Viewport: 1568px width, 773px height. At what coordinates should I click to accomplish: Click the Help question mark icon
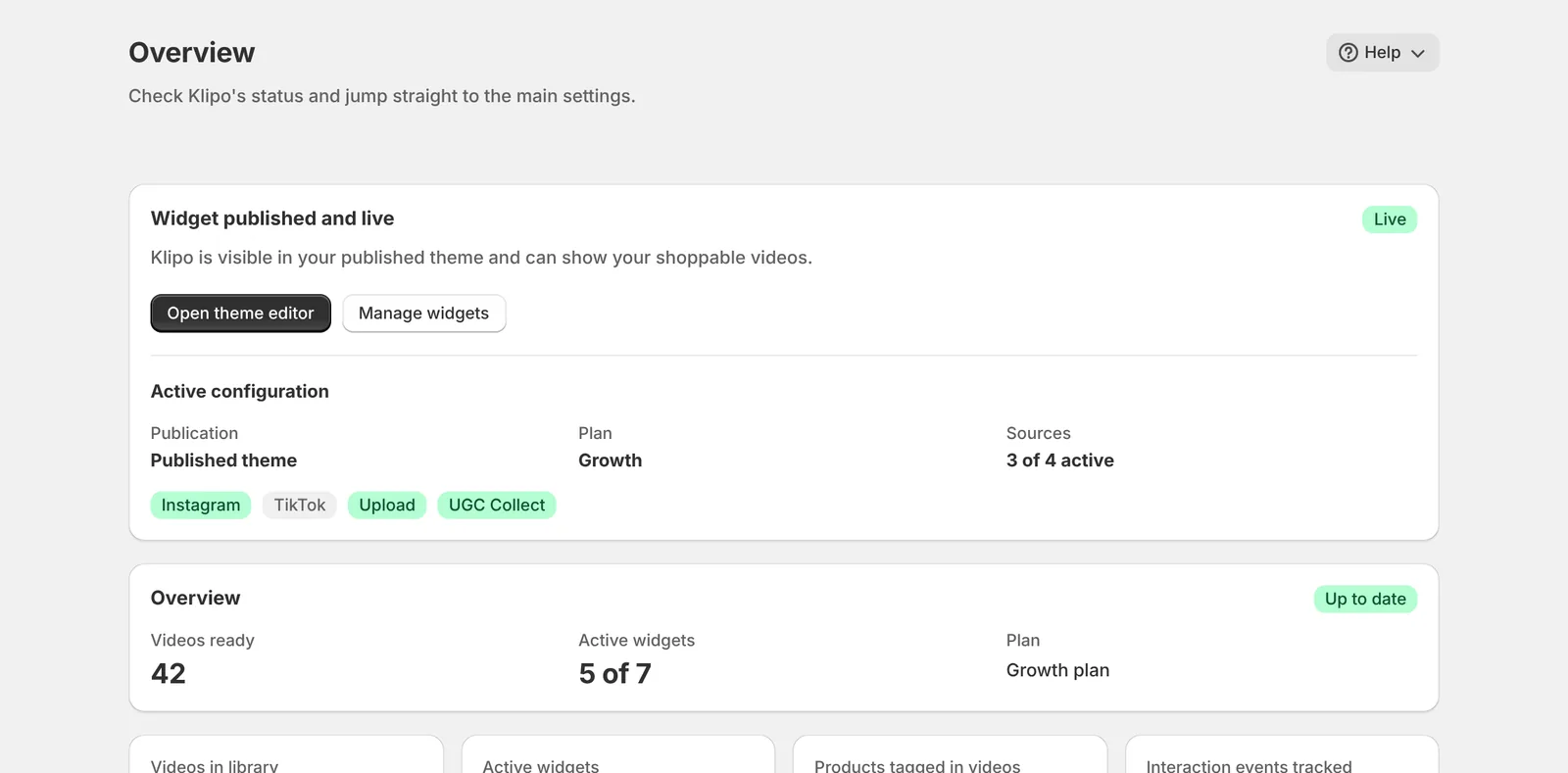click(x=1348, y=53)
